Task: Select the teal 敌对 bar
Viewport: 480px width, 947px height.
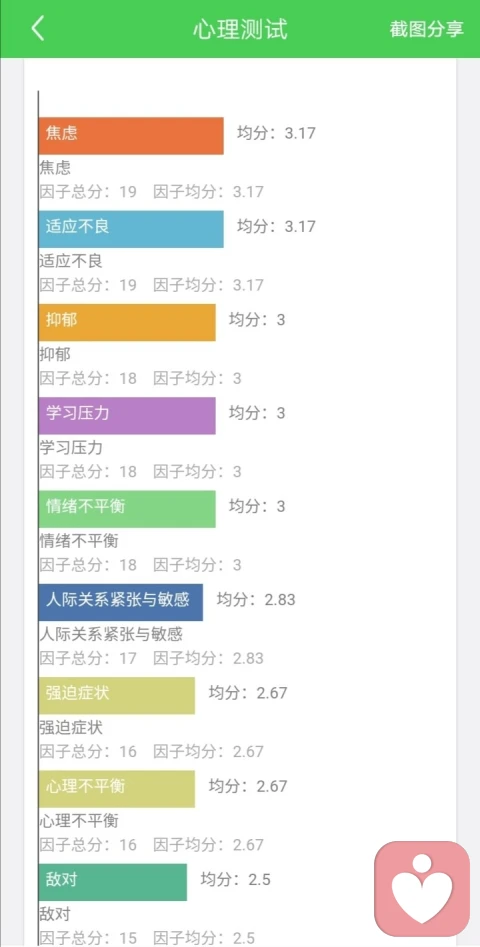Action: pyautogui.click(x=113, y=882)
